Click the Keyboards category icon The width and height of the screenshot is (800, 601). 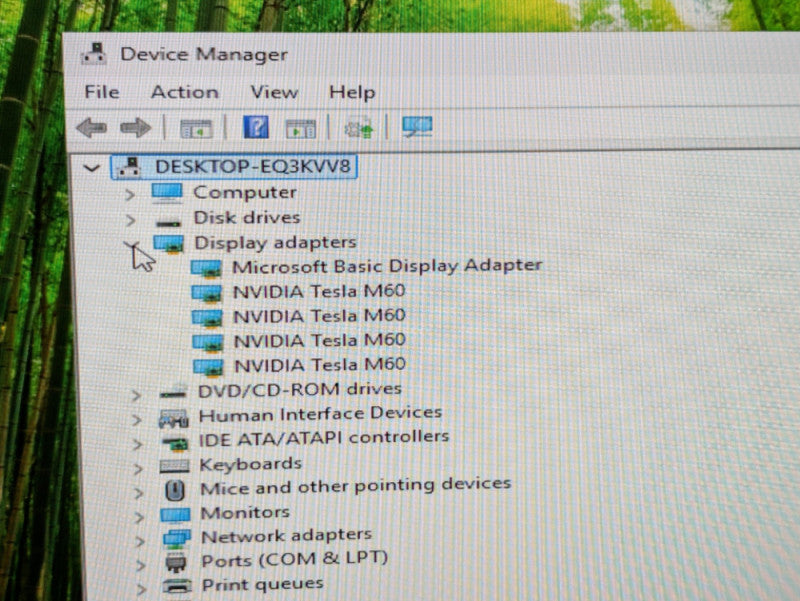[x=174, y=466]
